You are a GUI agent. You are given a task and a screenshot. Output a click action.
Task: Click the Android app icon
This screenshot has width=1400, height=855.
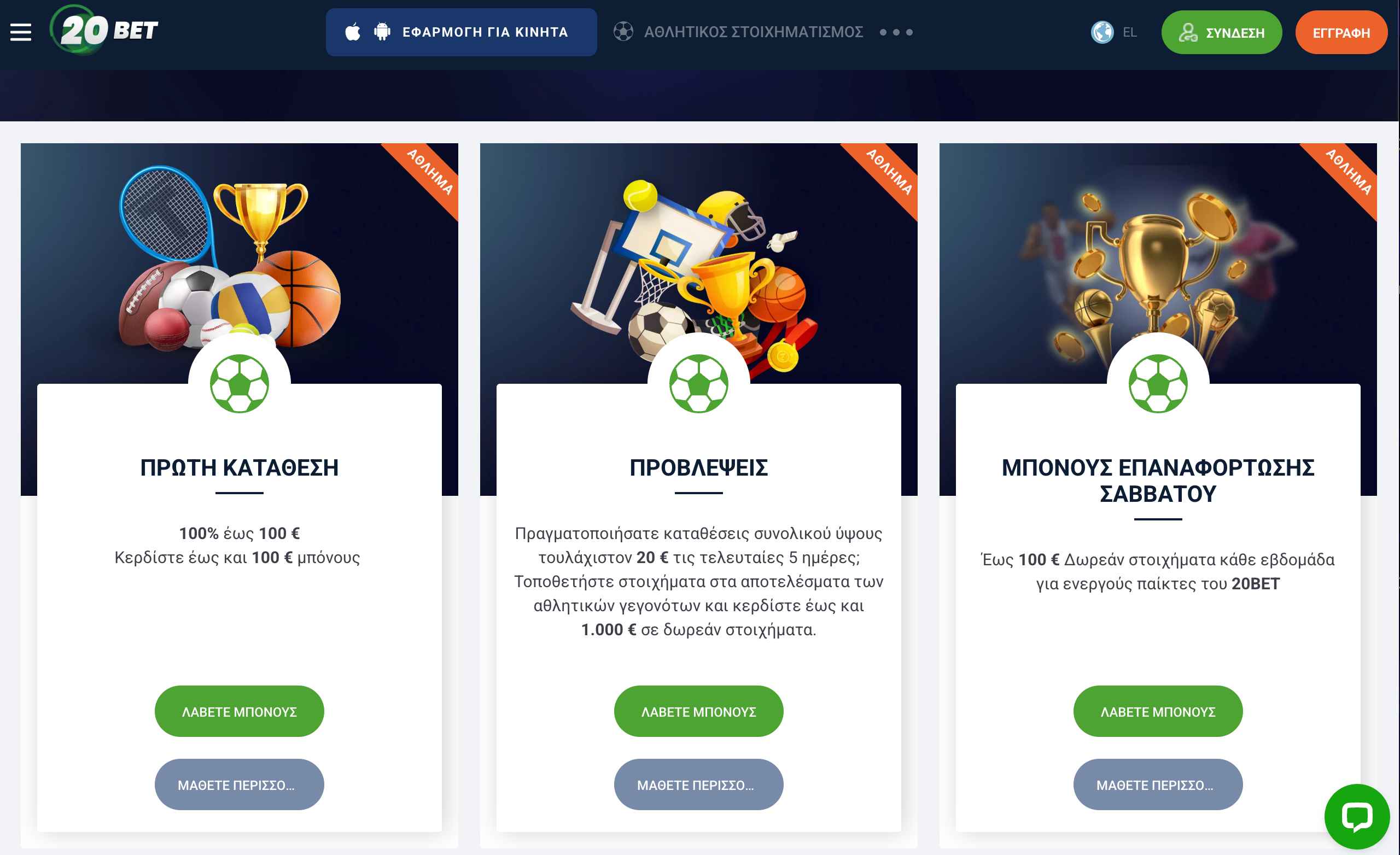[382, 32]
